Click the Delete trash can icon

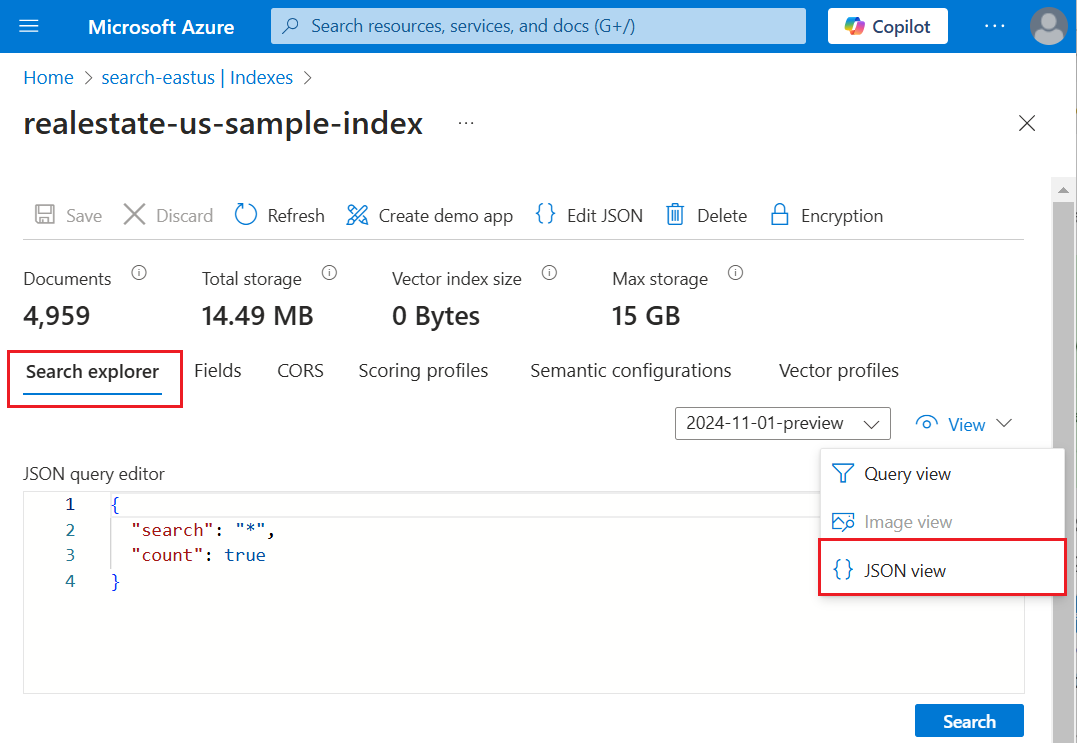click(x=675, y=215)
